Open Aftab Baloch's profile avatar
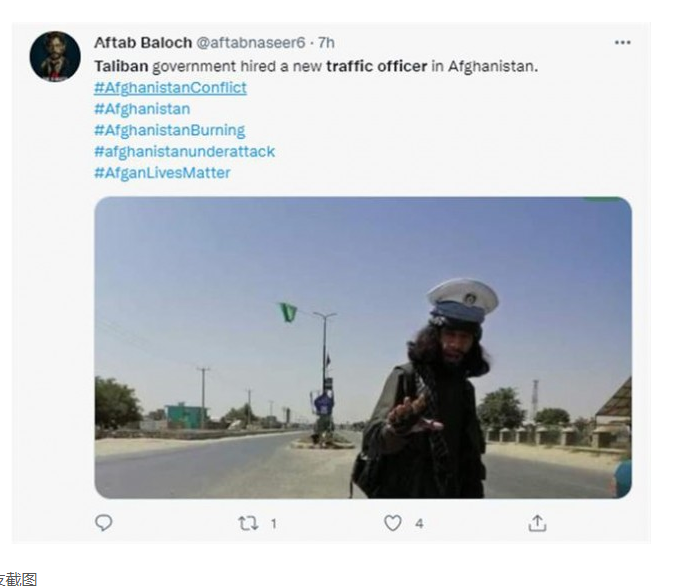Viewport: 698px width, 586px height. point(55,56)
